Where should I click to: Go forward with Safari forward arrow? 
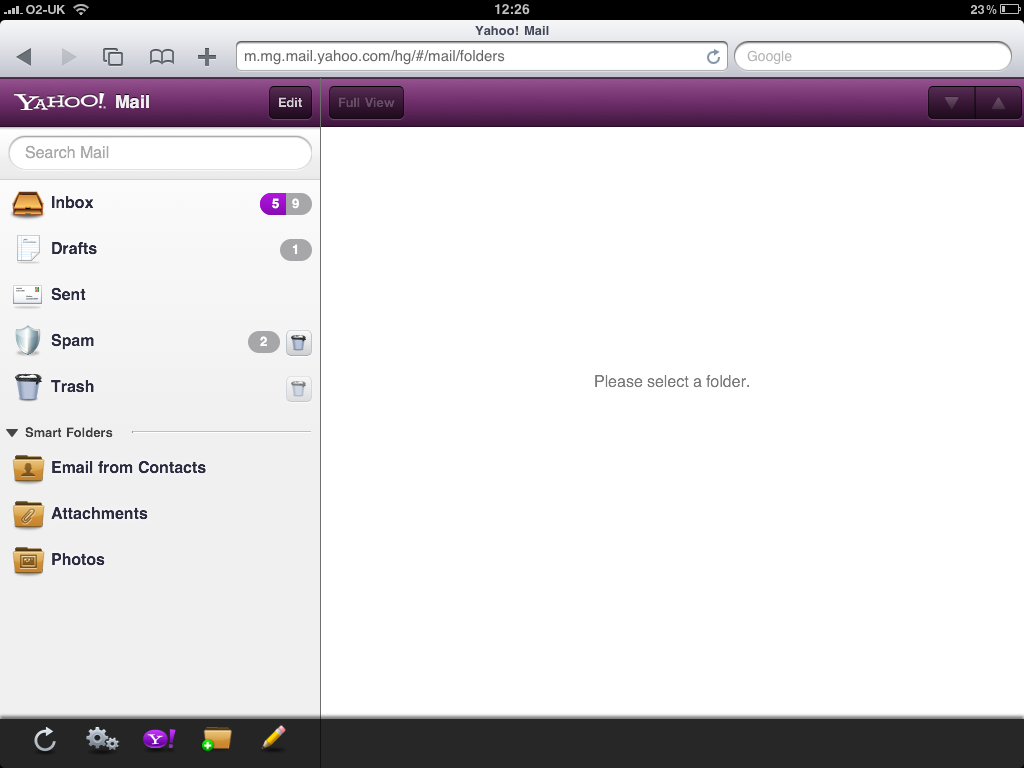pyautogui.click(x=69, y=57)
